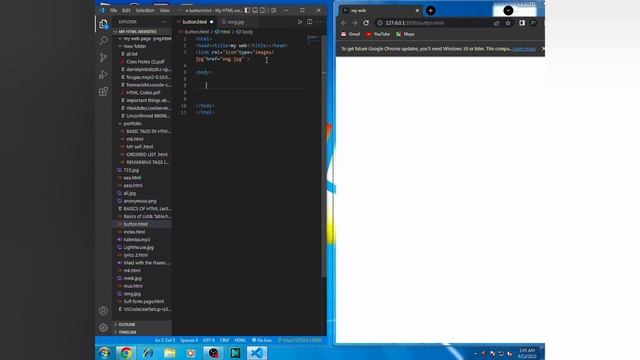Open Customize Layout in title bar
Image resolution: width=640 pixels, height=360 pixels.
click(273, 10)
